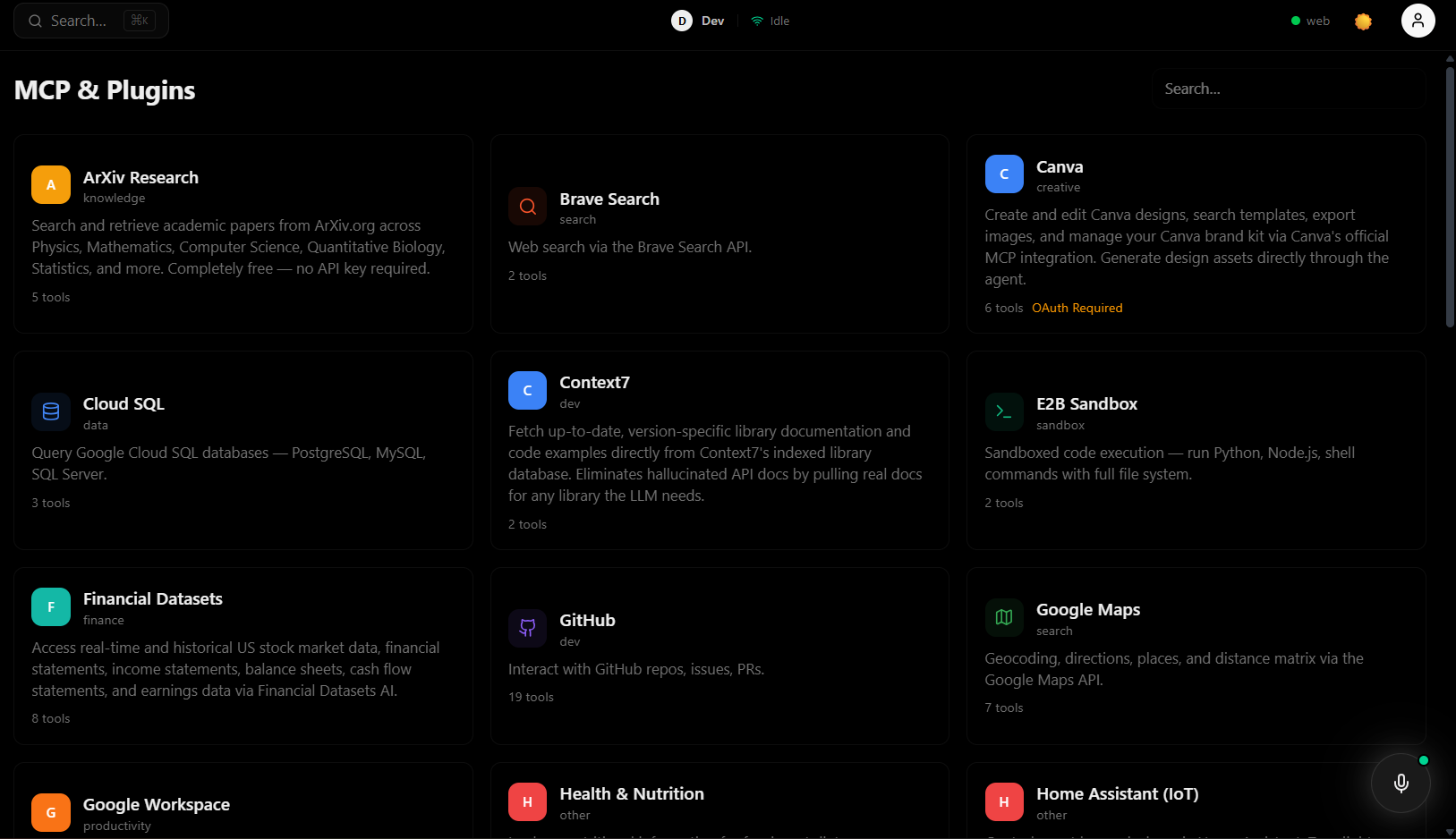
Task: Click the magnifier in top-left search
Action: [x=35, y=21]
